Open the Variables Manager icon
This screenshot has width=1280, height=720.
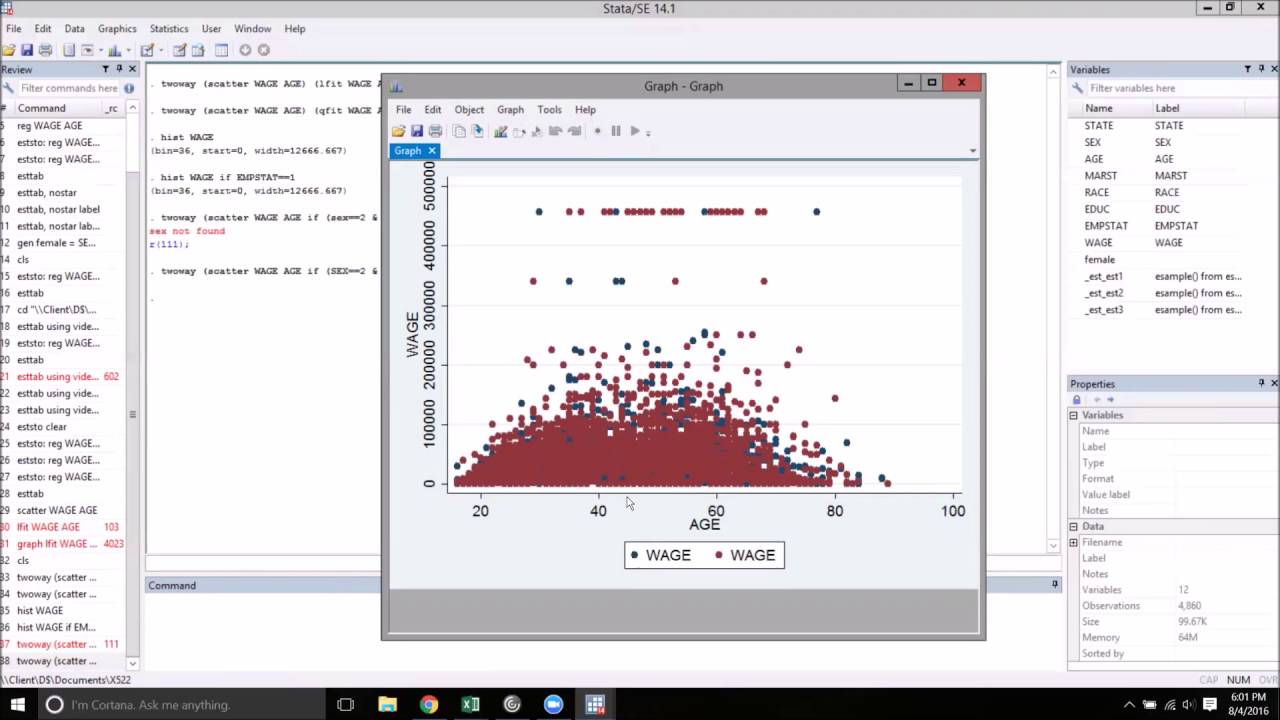[221, 50]
